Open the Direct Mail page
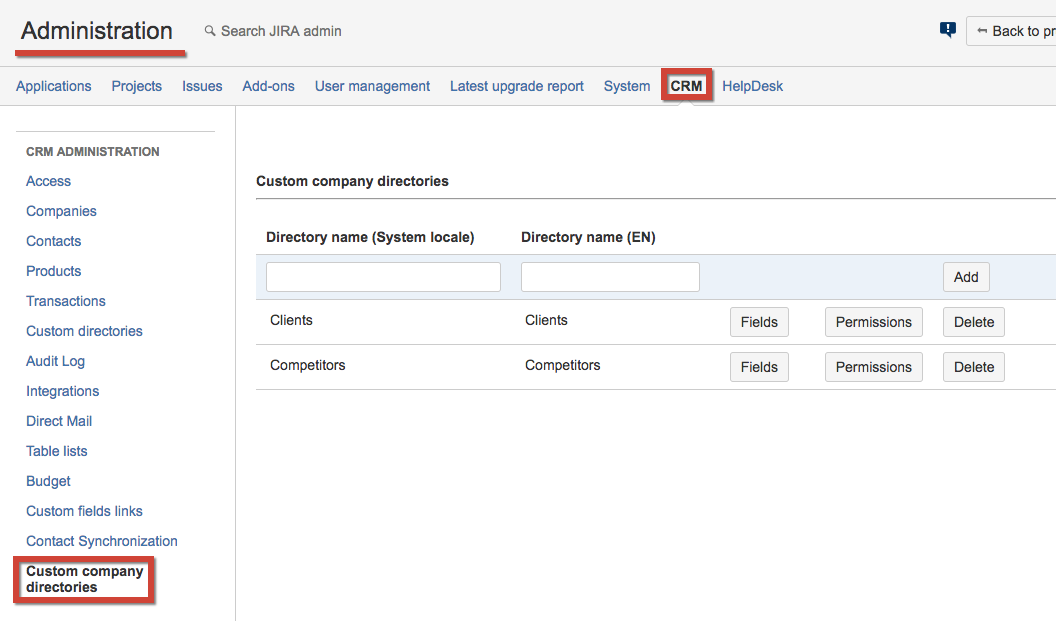1056x621 pixels. [59, 421]
